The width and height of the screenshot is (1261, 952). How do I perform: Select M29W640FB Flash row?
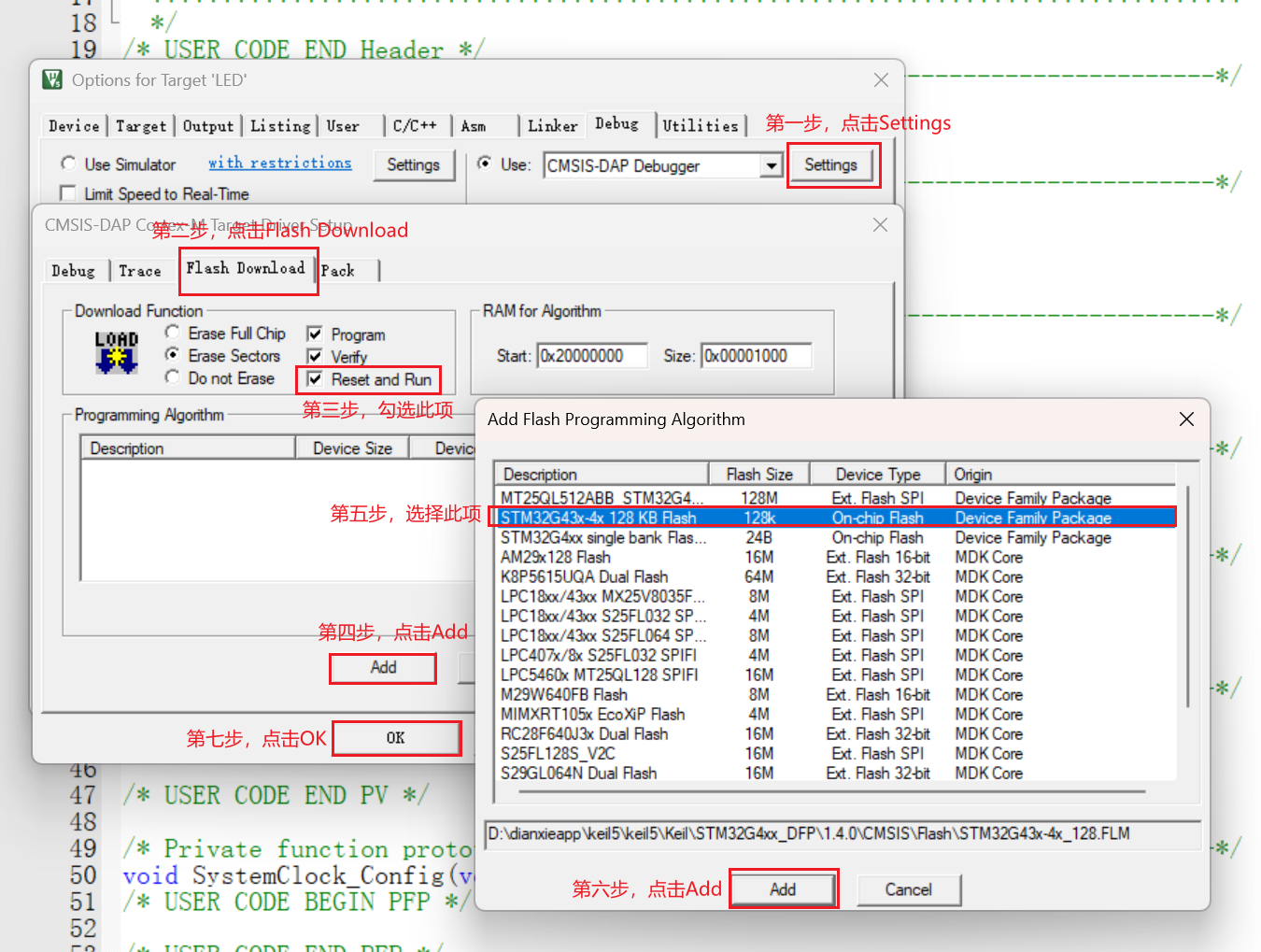pos(835,694)
